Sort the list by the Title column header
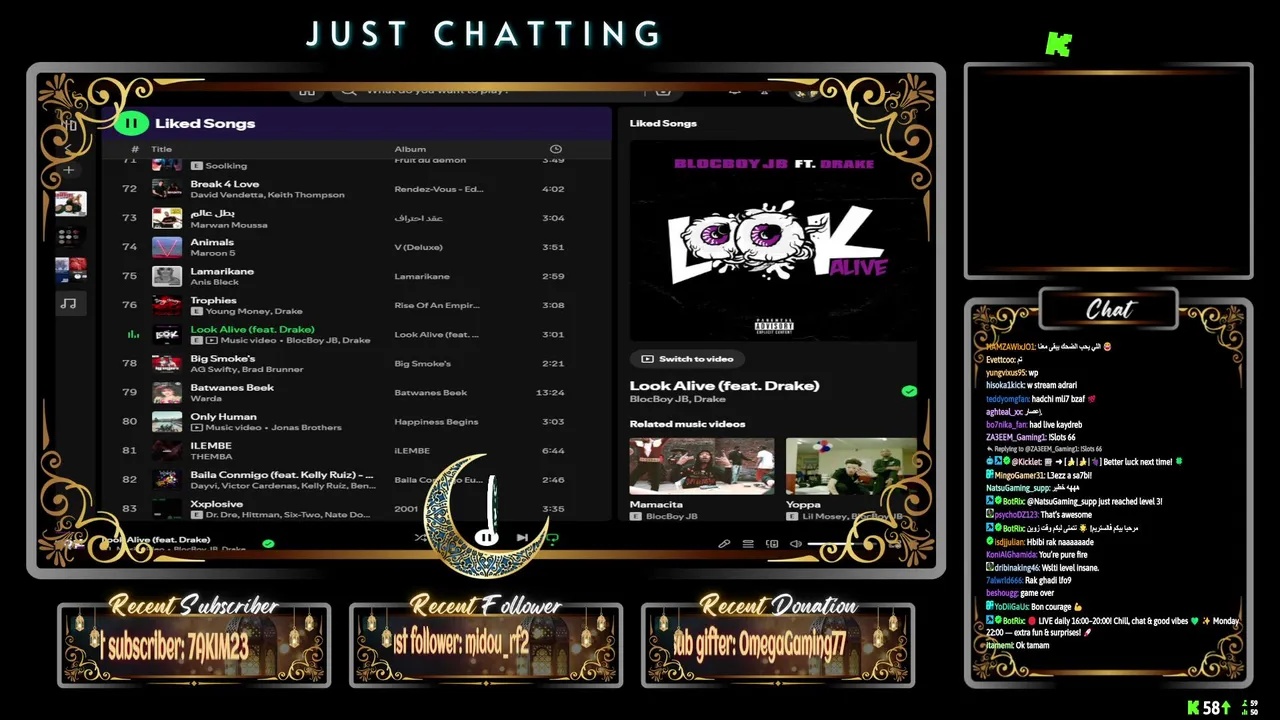The image size is (1280, 720). pos(161,149)
